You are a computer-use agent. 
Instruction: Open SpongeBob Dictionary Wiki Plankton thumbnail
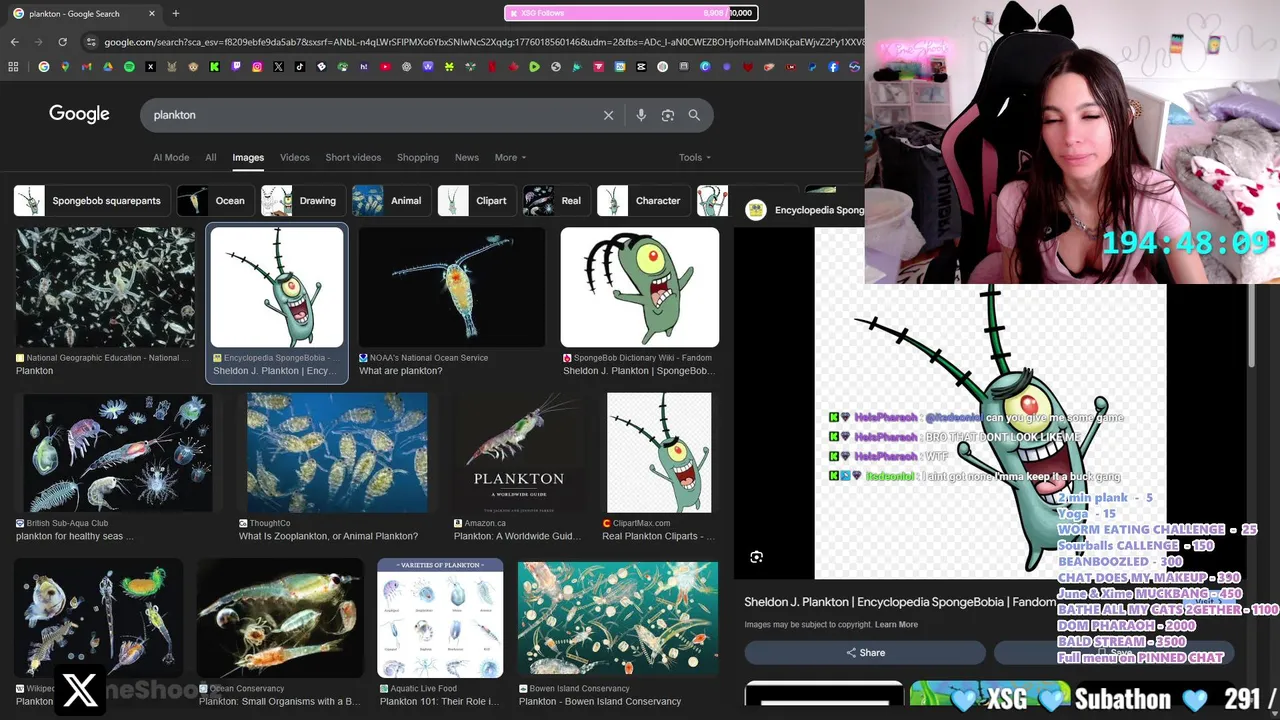point(640,287)
